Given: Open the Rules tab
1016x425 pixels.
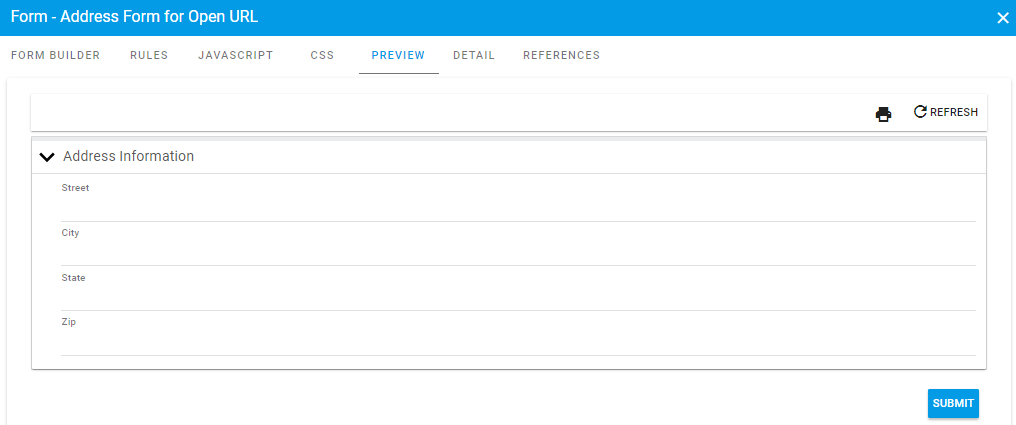Looking at the screenshot, I should pos(149,56).
